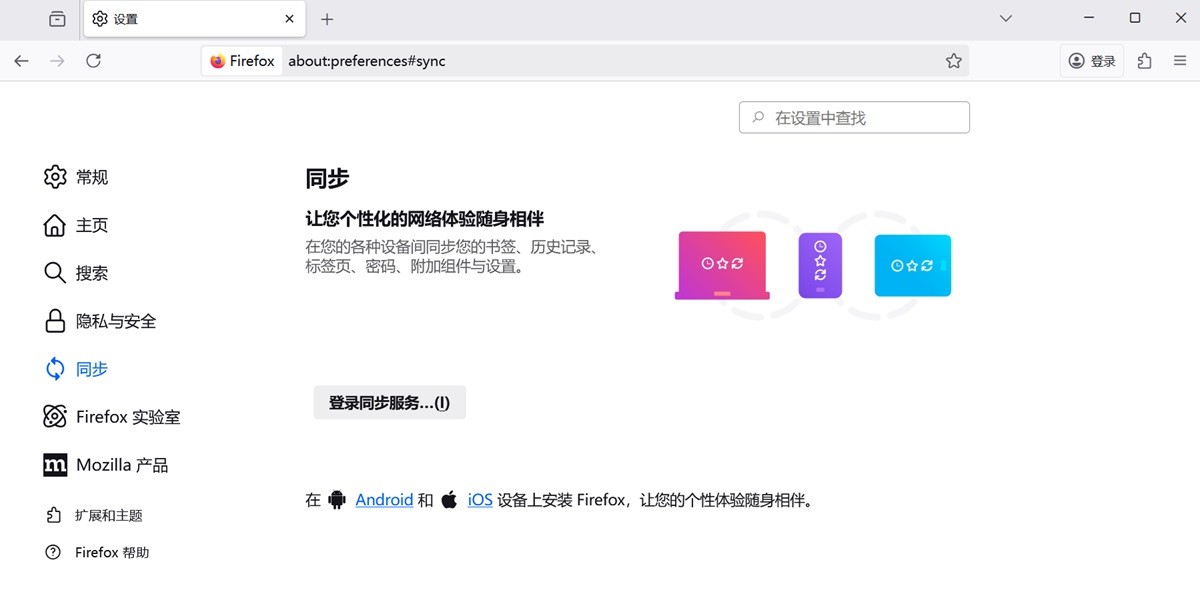Click the Firefox 帮助 question mark icon
Viewport: 1200px width, 600px height.
tap(55, 552)
